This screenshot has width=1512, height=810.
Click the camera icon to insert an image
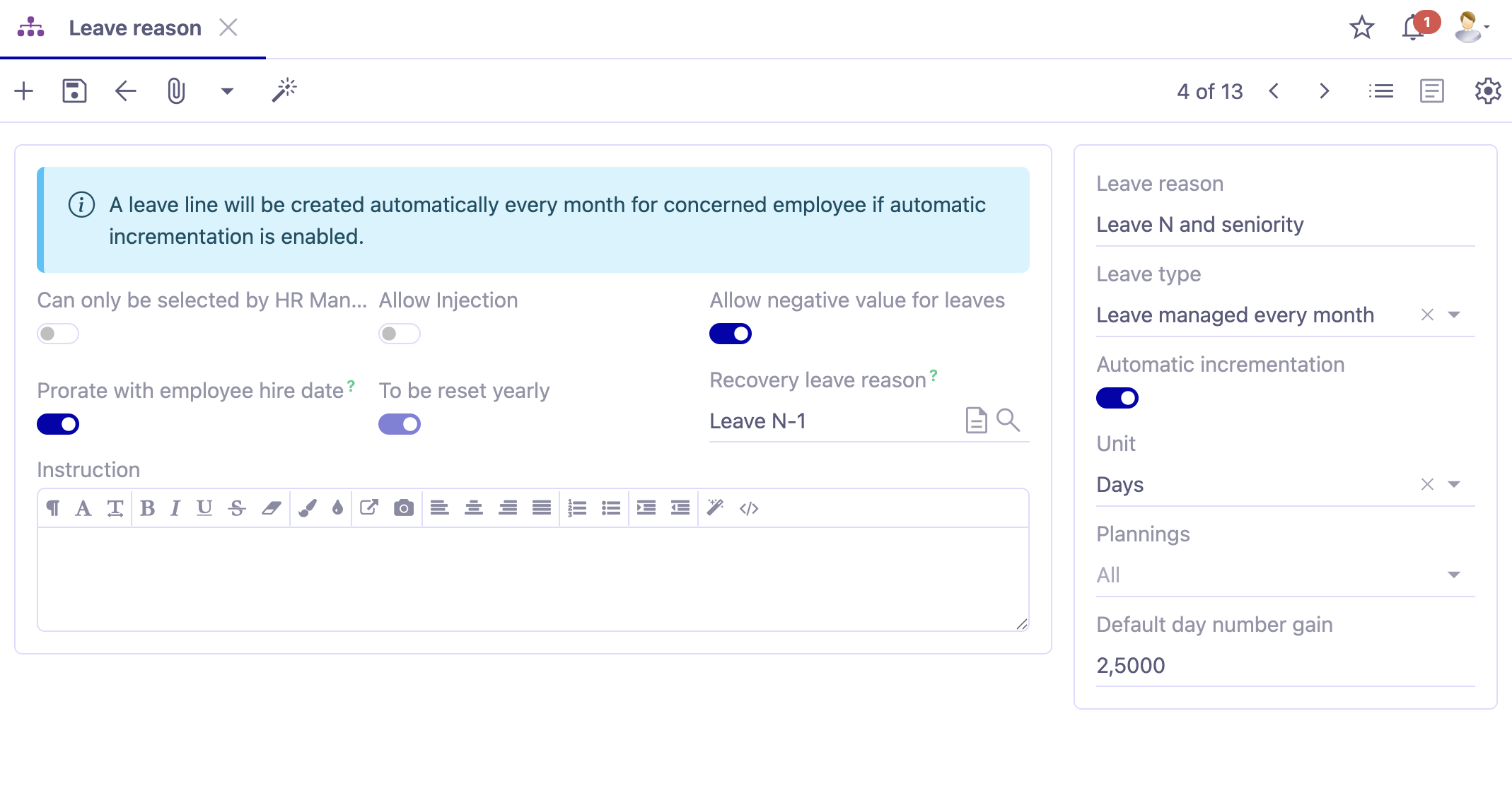point(404,507)
